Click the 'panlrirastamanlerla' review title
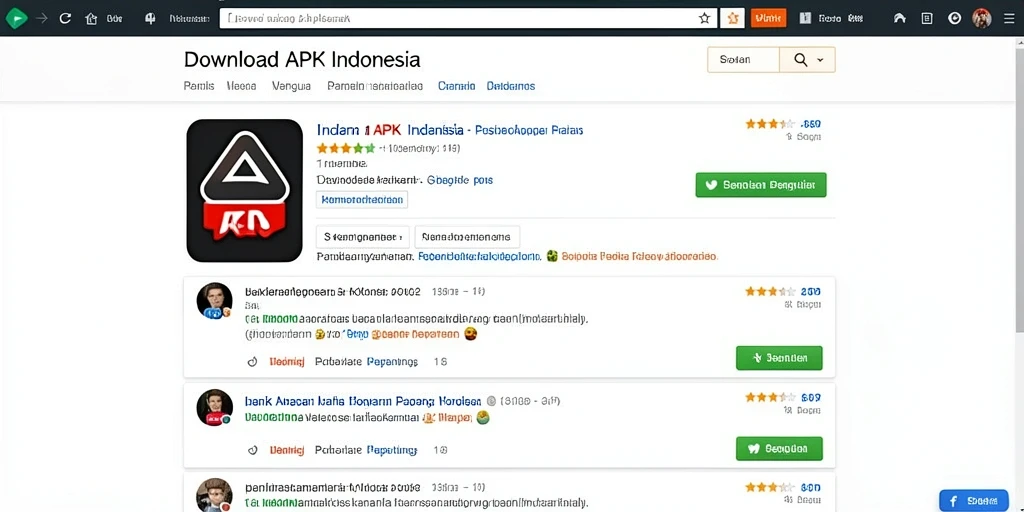1024x512 pixels. pos(332,487)
